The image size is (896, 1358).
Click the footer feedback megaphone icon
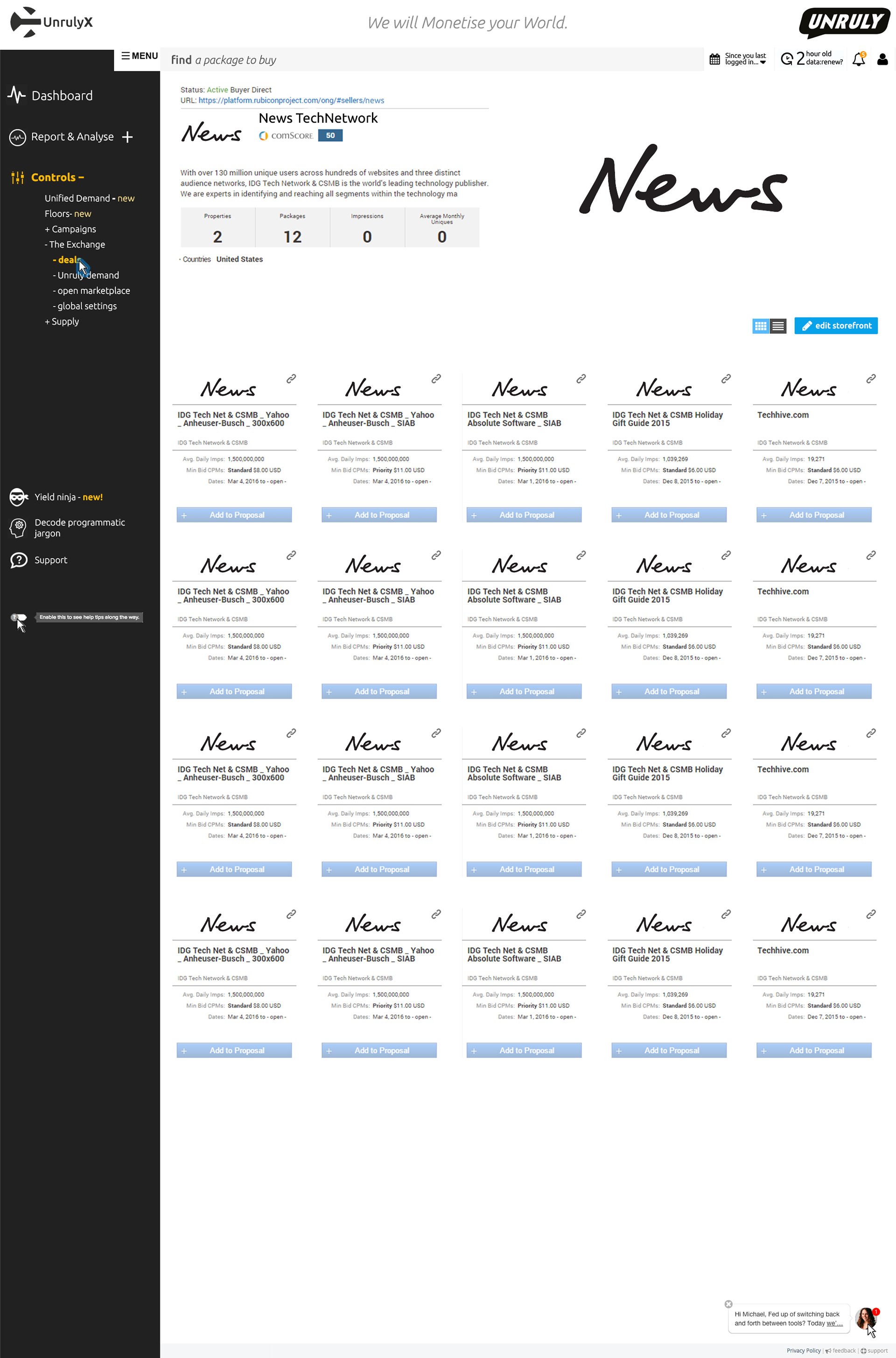click(x=828, y=1351)
